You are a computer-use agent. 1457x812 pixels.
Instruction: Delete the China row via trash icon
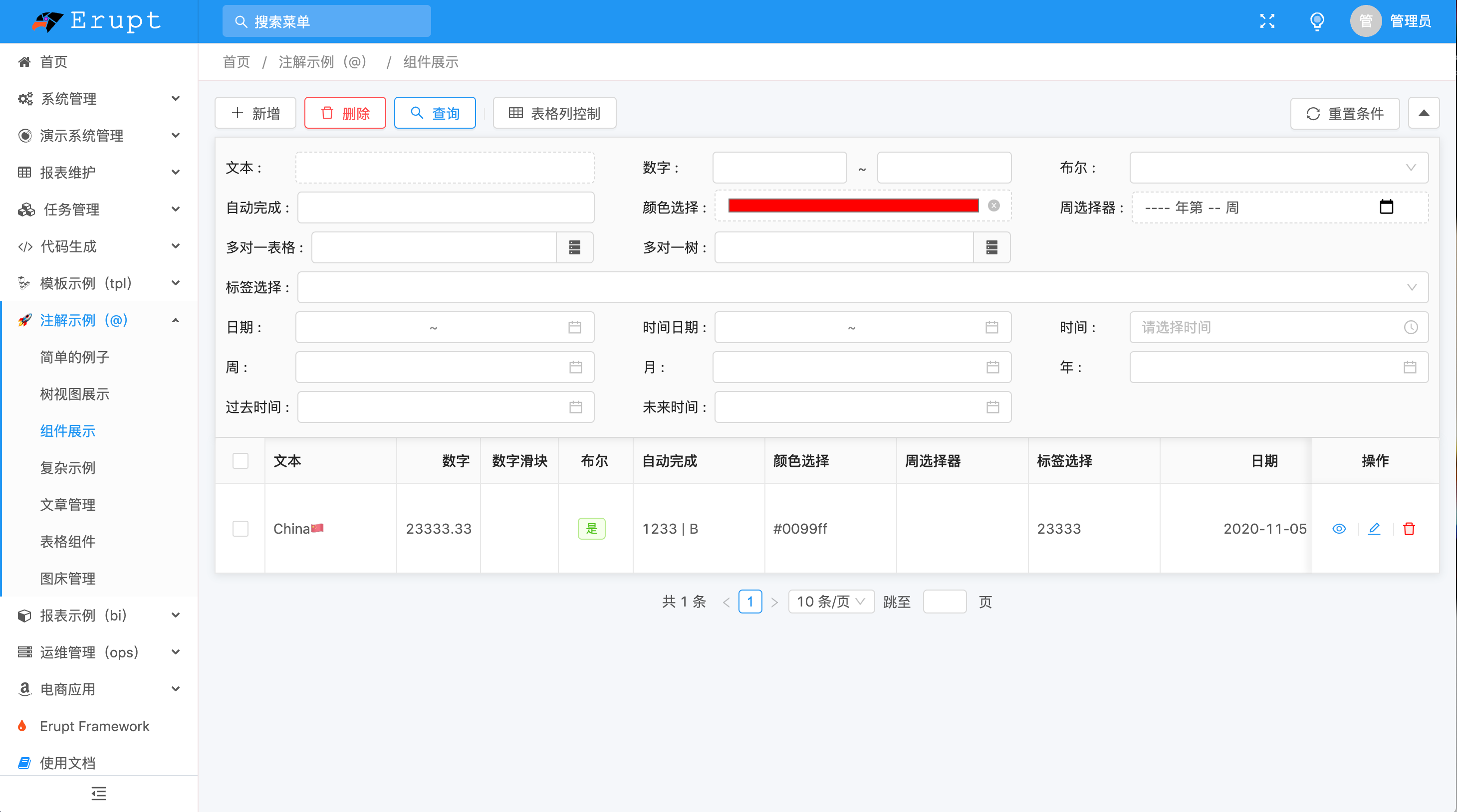click(1410, 529)
